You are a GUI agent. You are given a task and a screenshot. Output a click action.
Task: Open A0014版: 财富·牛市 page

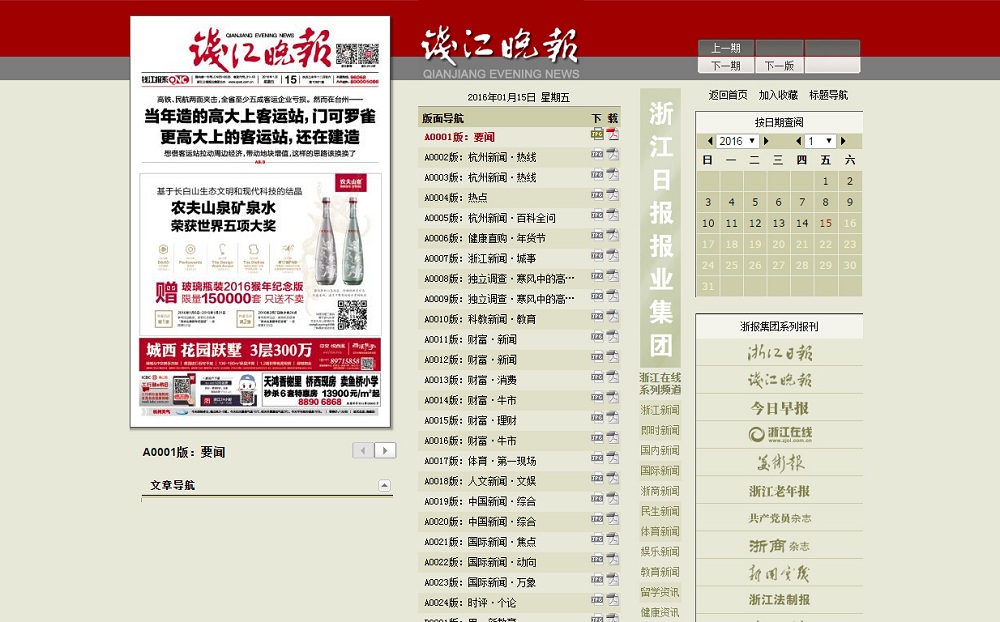click(x=470, y=400)
